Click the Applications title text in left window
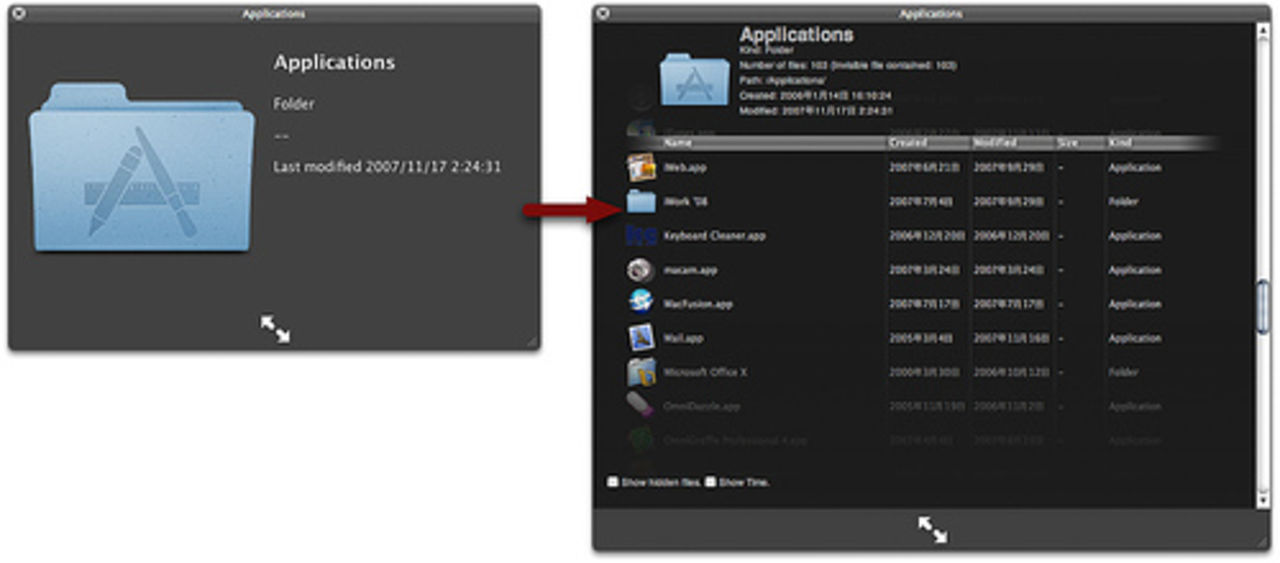 (334, 62)
